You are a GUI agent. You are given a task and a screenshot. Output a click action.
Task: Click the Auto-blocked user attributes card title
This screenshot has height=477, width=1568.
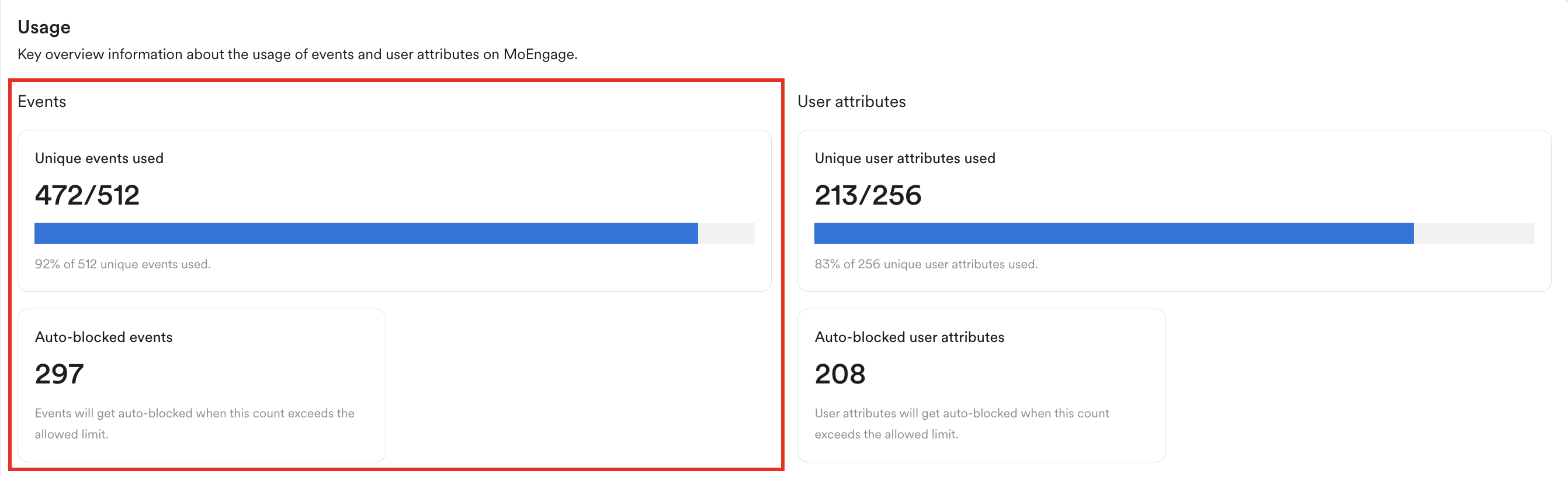pos(910,337)
